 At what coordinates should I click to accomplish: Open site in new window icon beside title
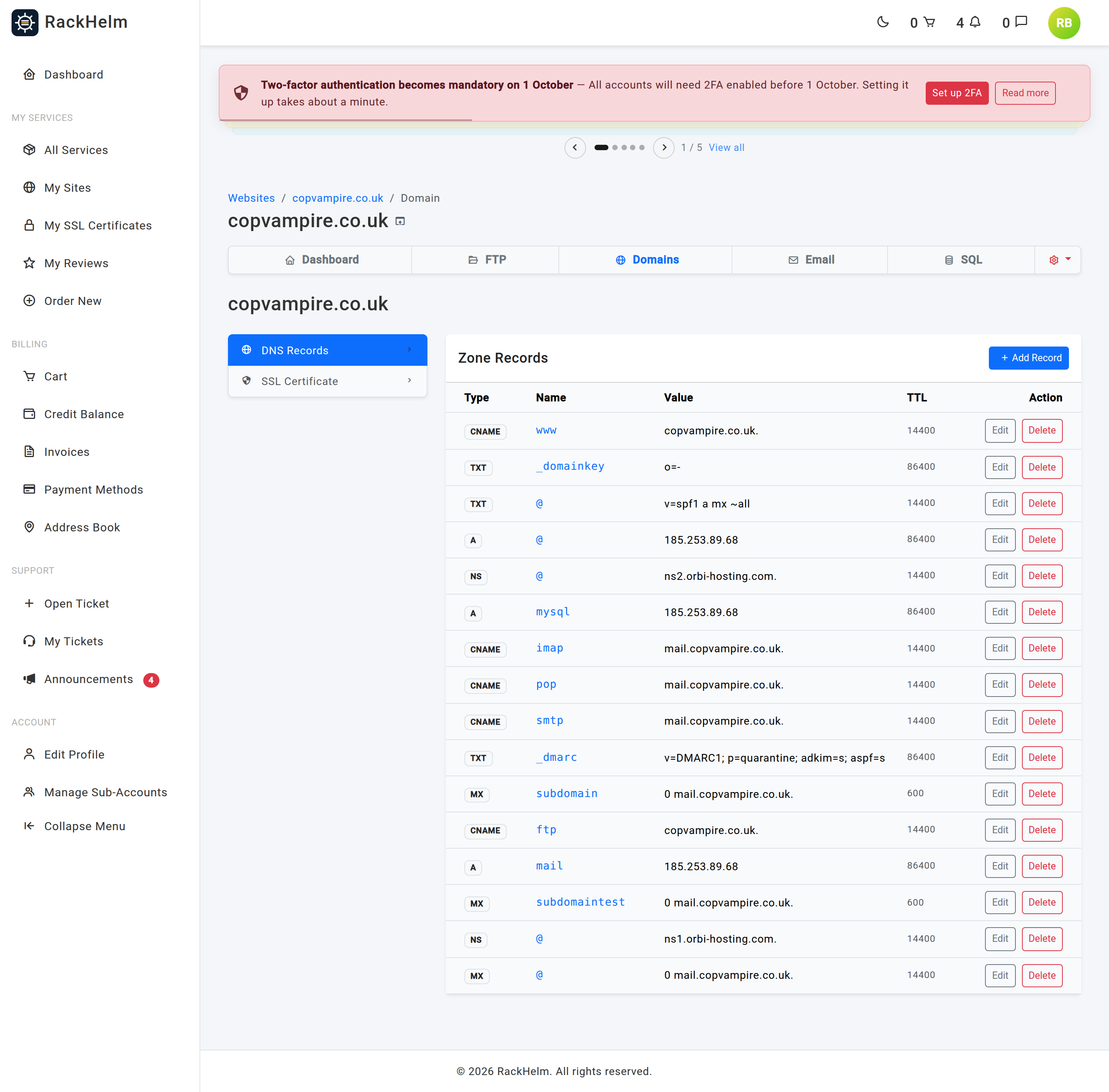click(400, 221)
